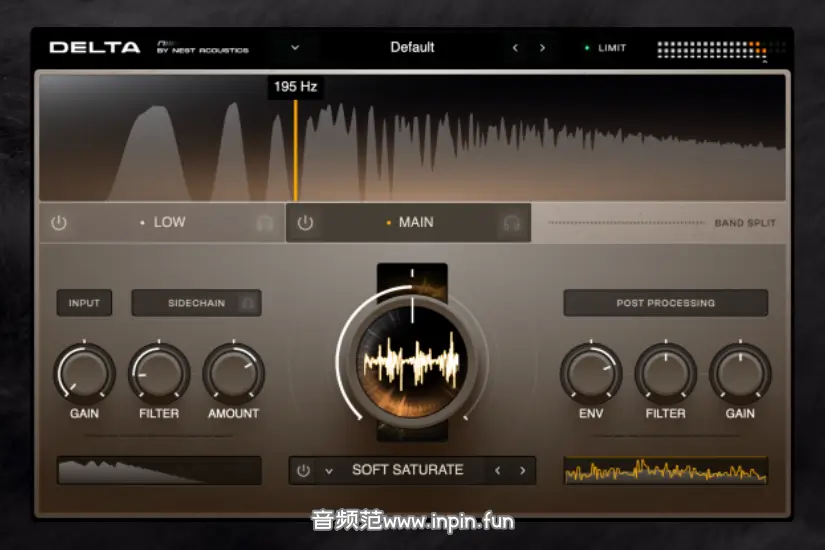The width and height of the screenshot is (825, 550).
Task: Click the ENV knob
Action: (591, 373)
